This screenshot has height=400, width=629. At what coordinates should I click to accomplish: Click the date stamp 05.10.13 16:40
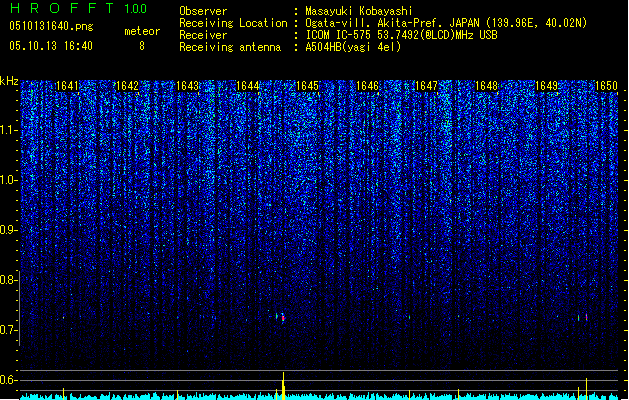51,46
